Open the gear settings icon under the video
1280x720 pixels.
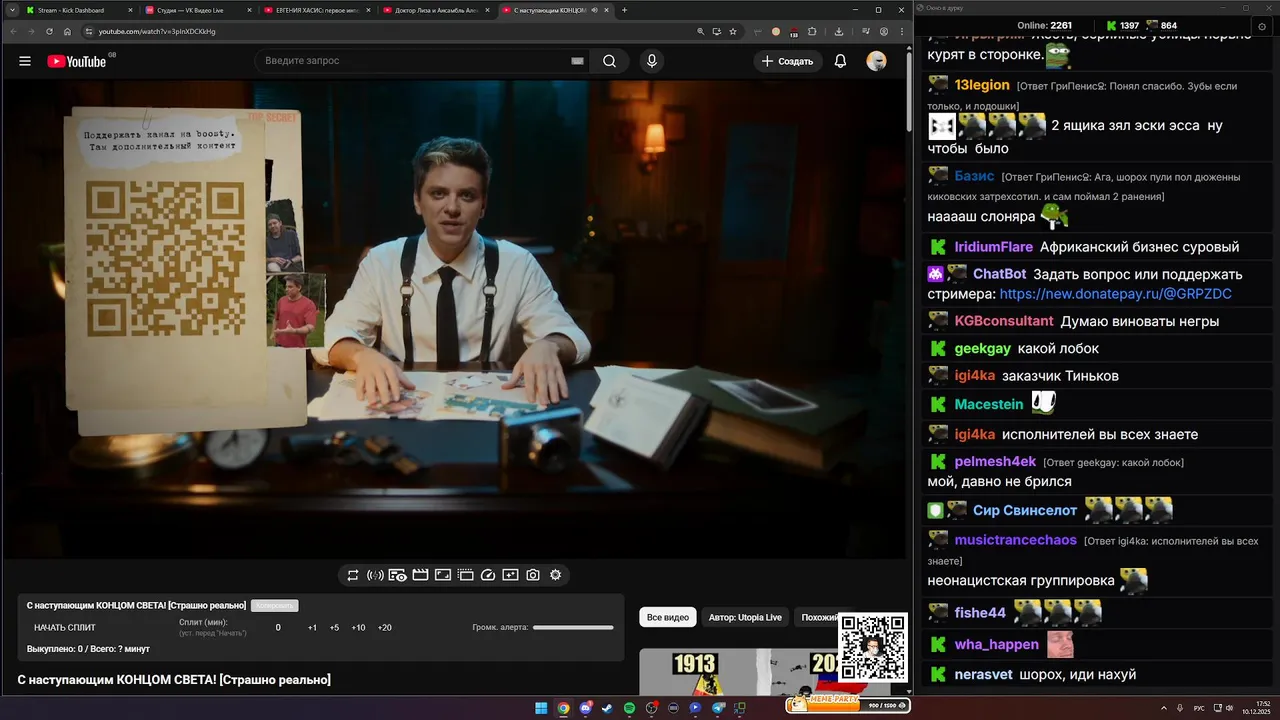556,575
